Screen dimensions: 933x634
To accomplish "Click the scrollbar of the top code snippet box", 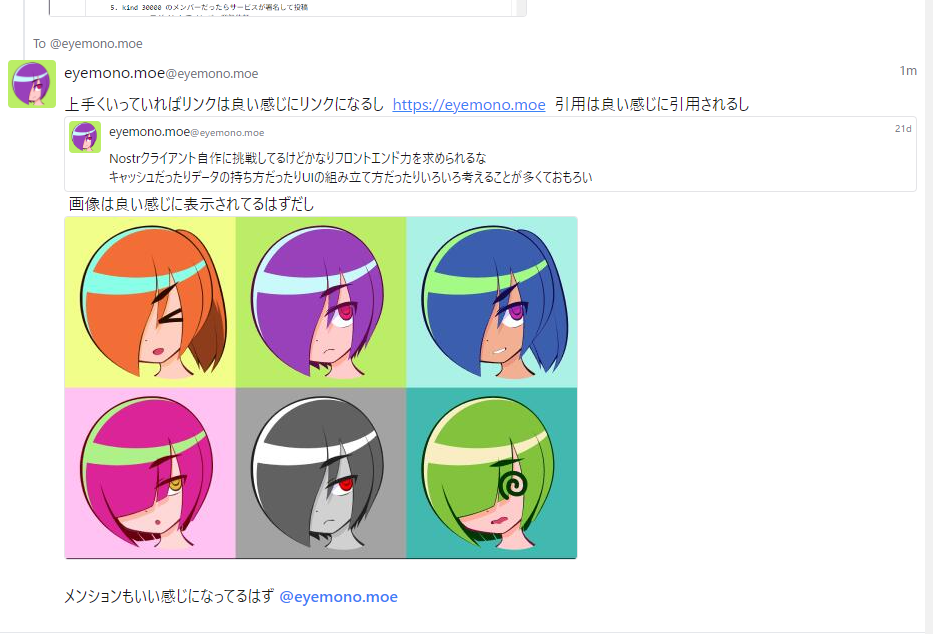I will (x=521, y=8).
